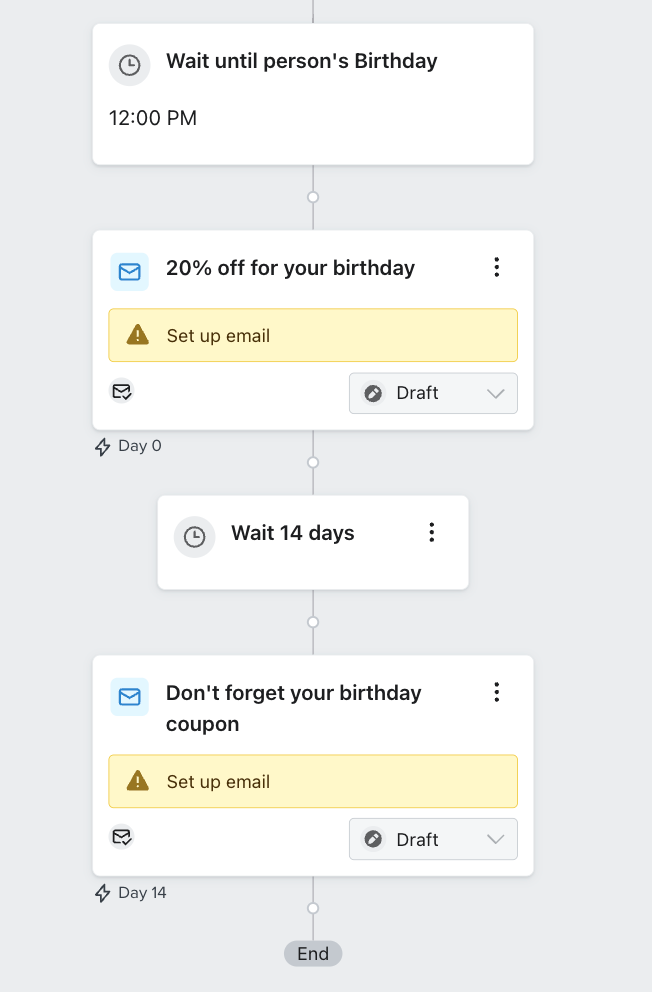The image size is (652, 992).
Task: Select the Wait until person's Birthday step
Action: tap(301, 61)
